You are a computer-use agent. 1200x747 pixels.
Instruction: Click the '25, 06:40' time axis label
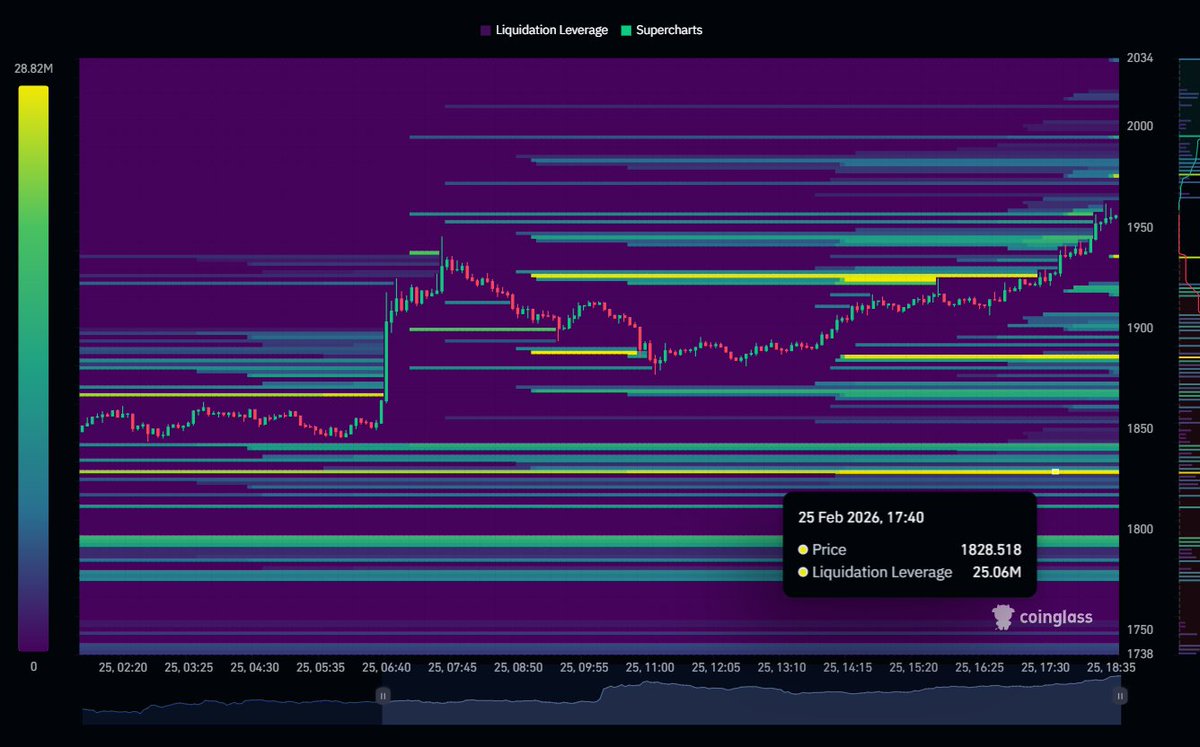386,666
